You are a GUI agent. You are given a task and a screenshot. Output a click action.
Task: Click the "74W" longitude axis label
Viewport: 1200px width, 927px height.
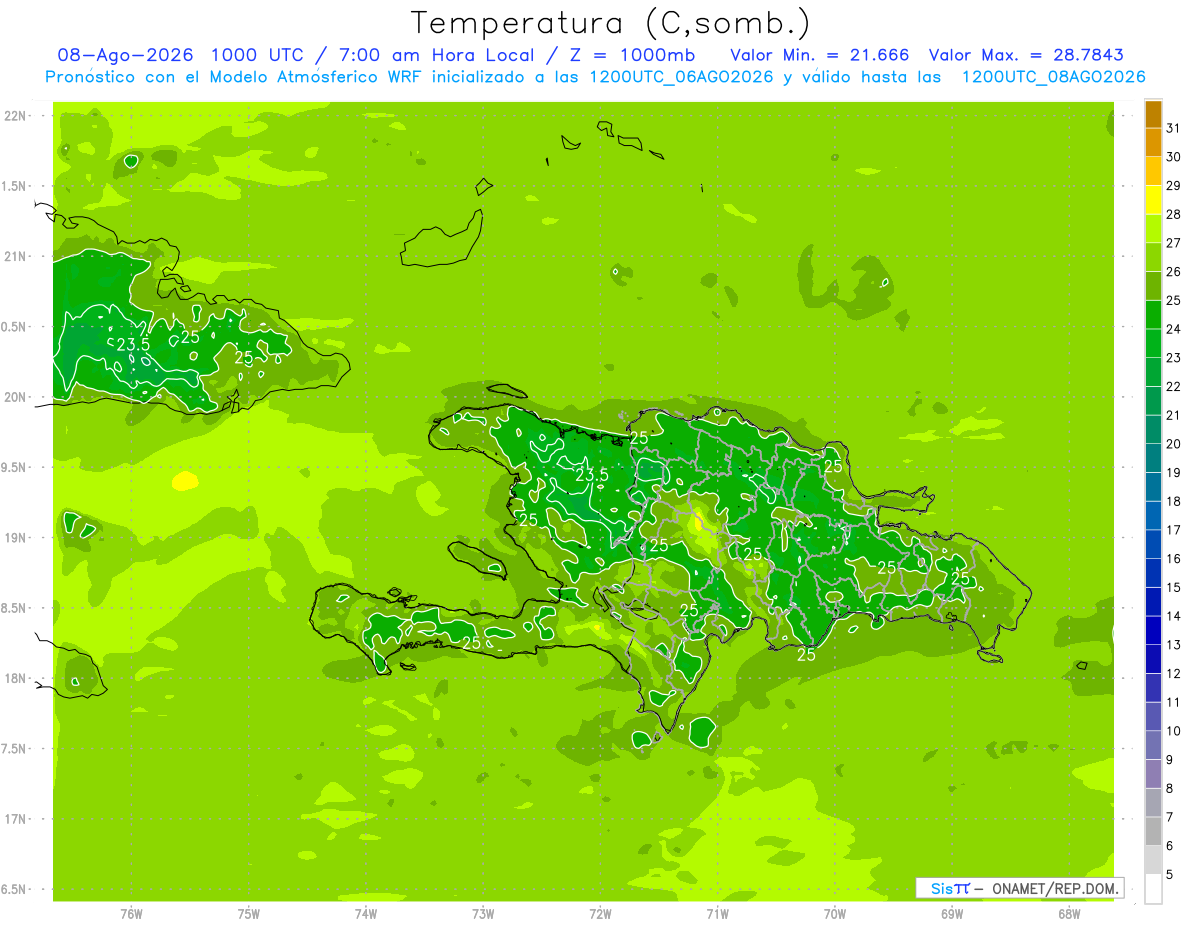pyautogui.click(x=365, y=913)
